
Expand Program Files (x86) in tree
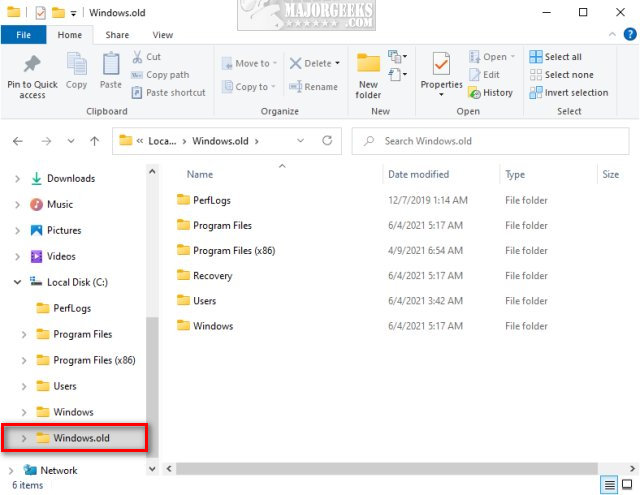click(x=24, y=360)
